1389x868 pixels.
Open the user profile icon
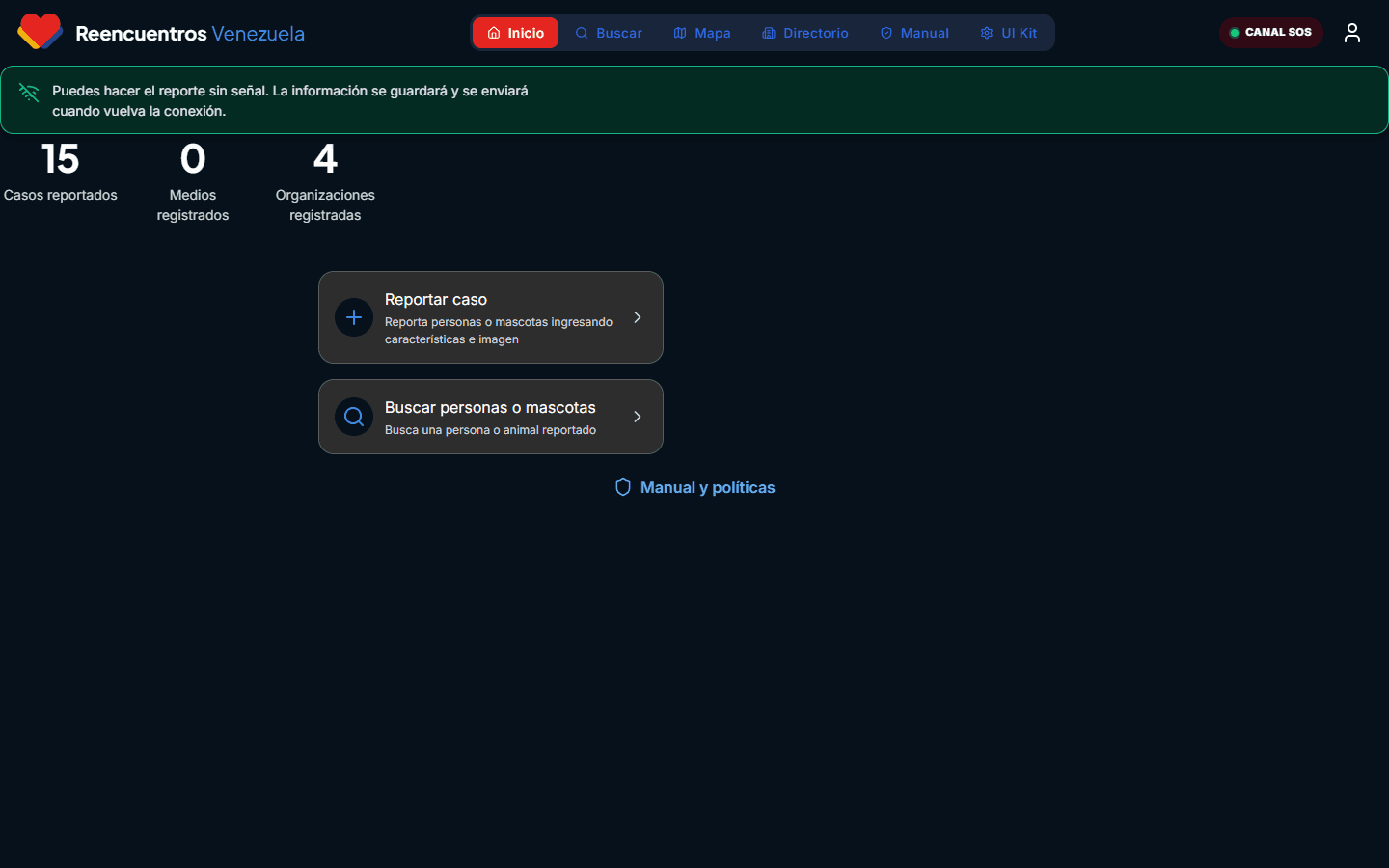pyautogui.click(x=1352, y=33)
